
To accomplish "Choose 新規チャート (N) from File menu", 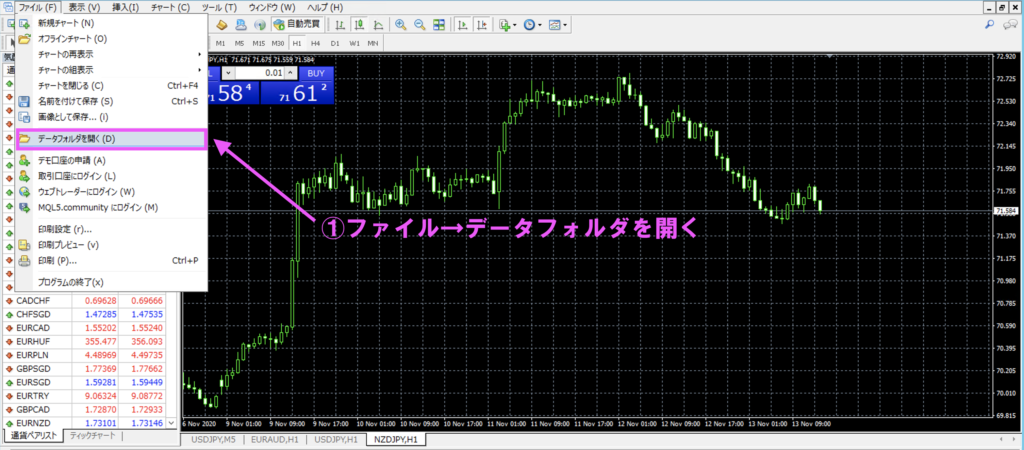I will coord(111,23).
